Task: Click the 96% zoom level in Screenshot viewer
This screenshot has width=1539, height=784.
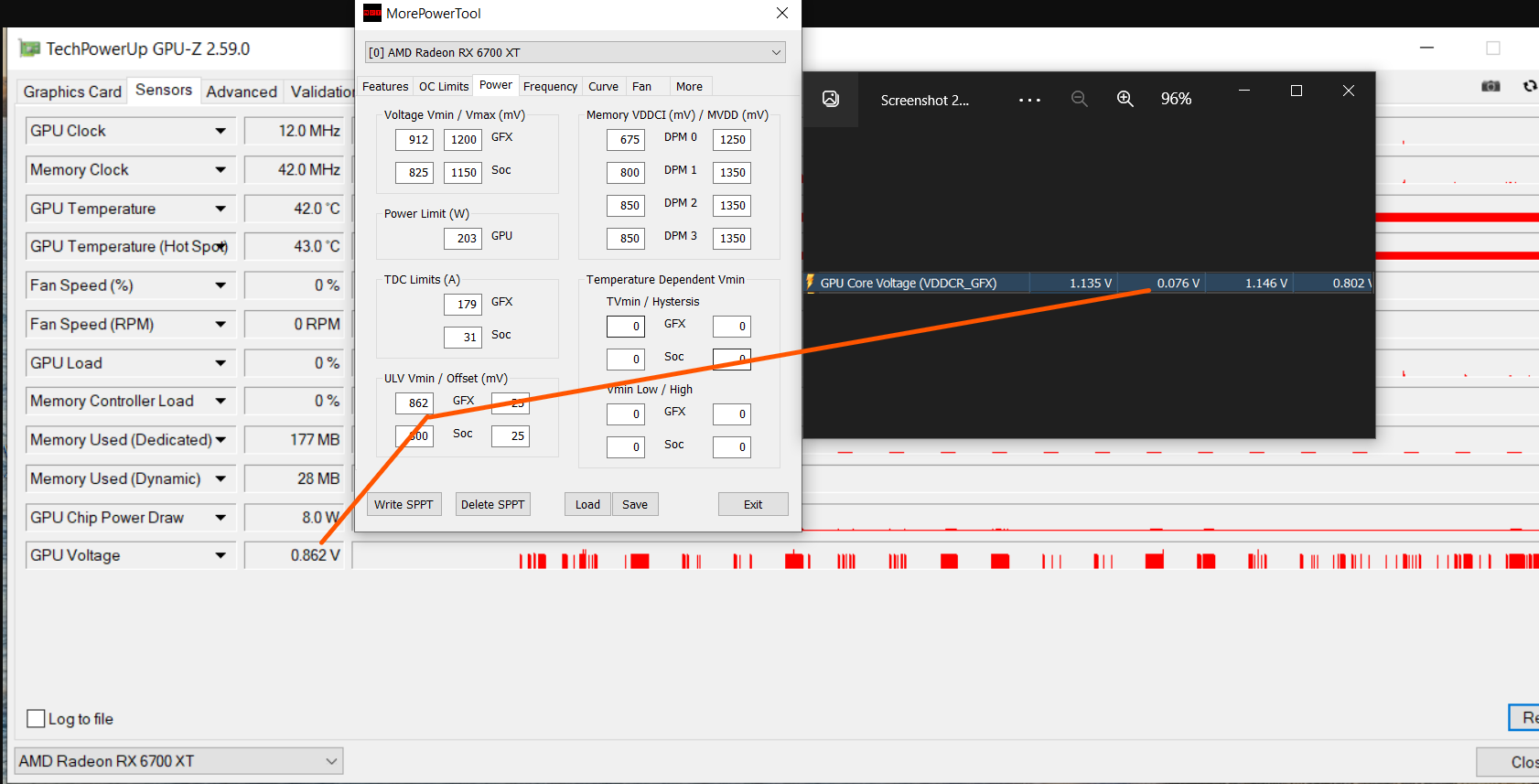Action: coord(1176,99)
